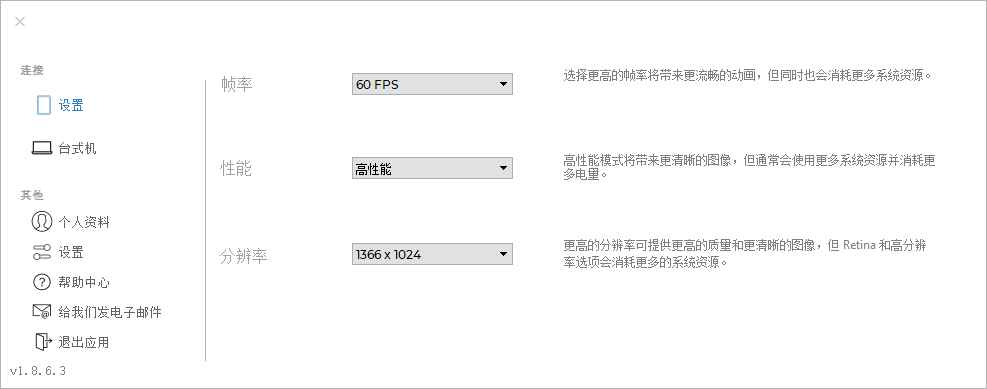The width and height of the screenshot is (987, 389).
Task: Click the 退出应用 button
Action: coord(84,342)
